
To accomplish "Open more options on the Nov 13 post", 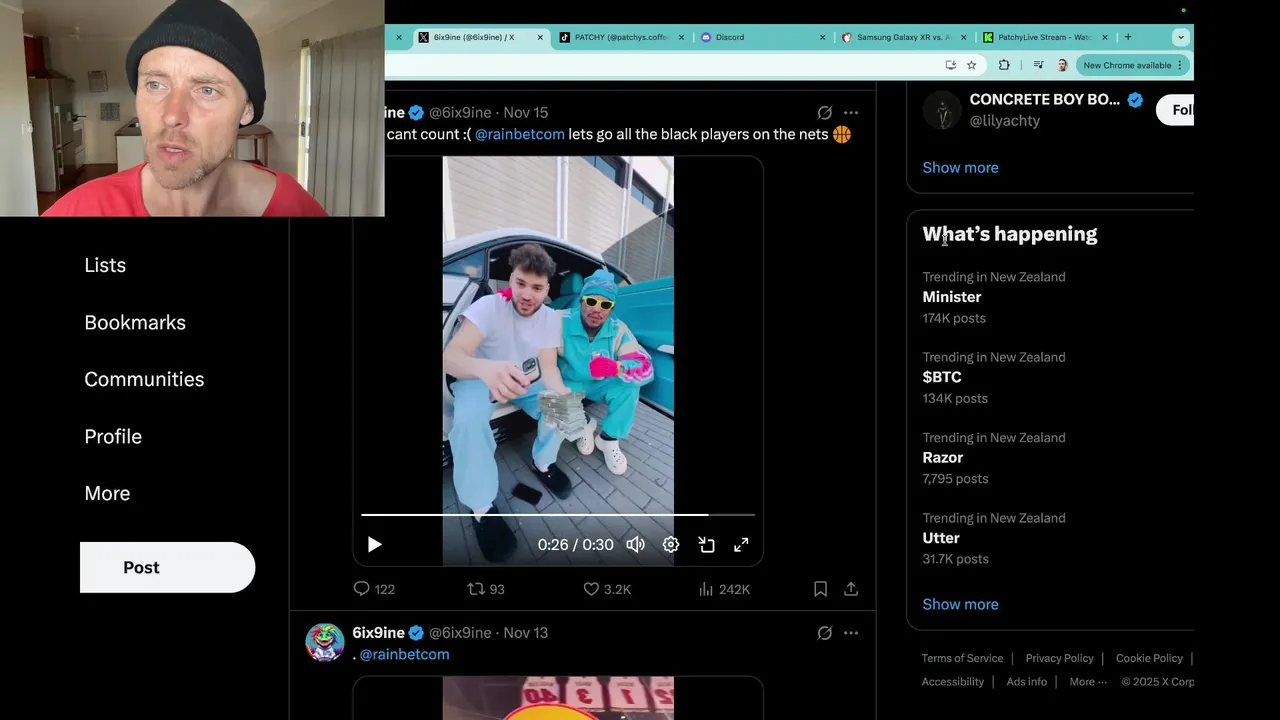I will coord(851,633).
